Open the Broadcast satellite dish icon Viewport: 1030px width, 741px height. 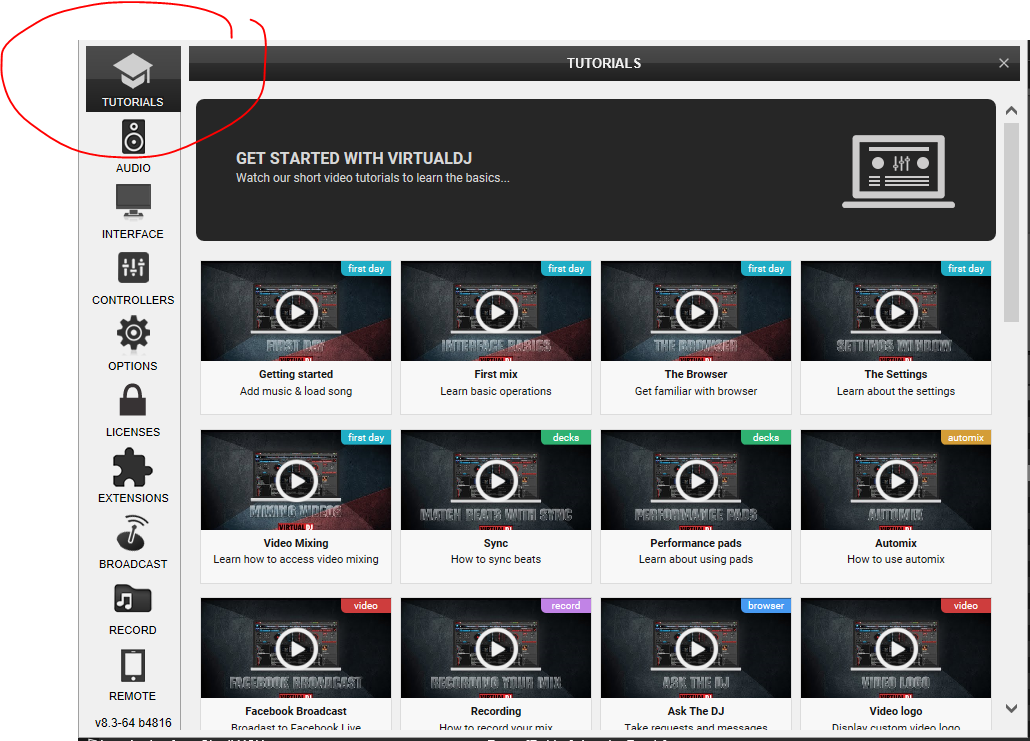pyautogui.click(x=133, y=532)
